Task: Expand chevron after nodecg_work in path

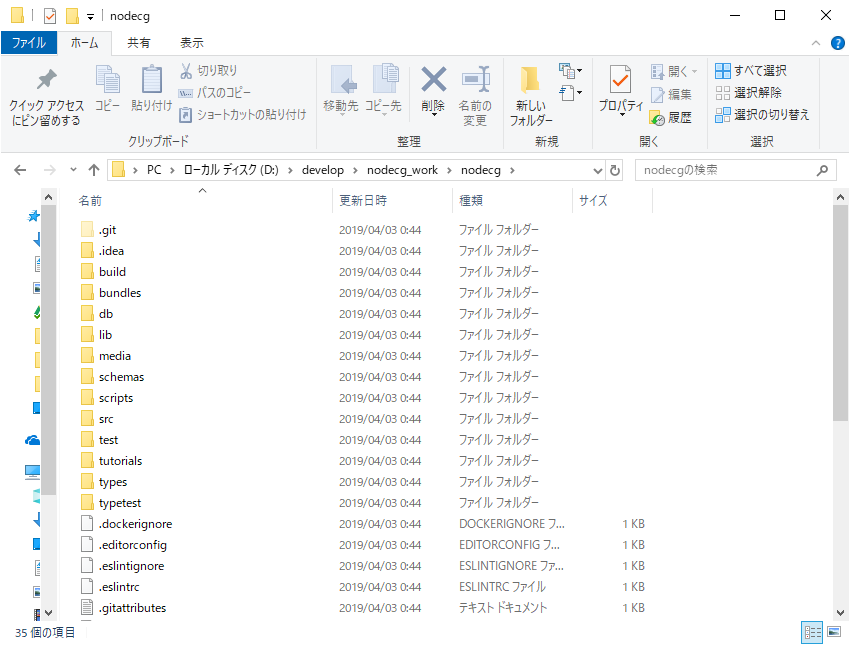Action: (449, 171)
